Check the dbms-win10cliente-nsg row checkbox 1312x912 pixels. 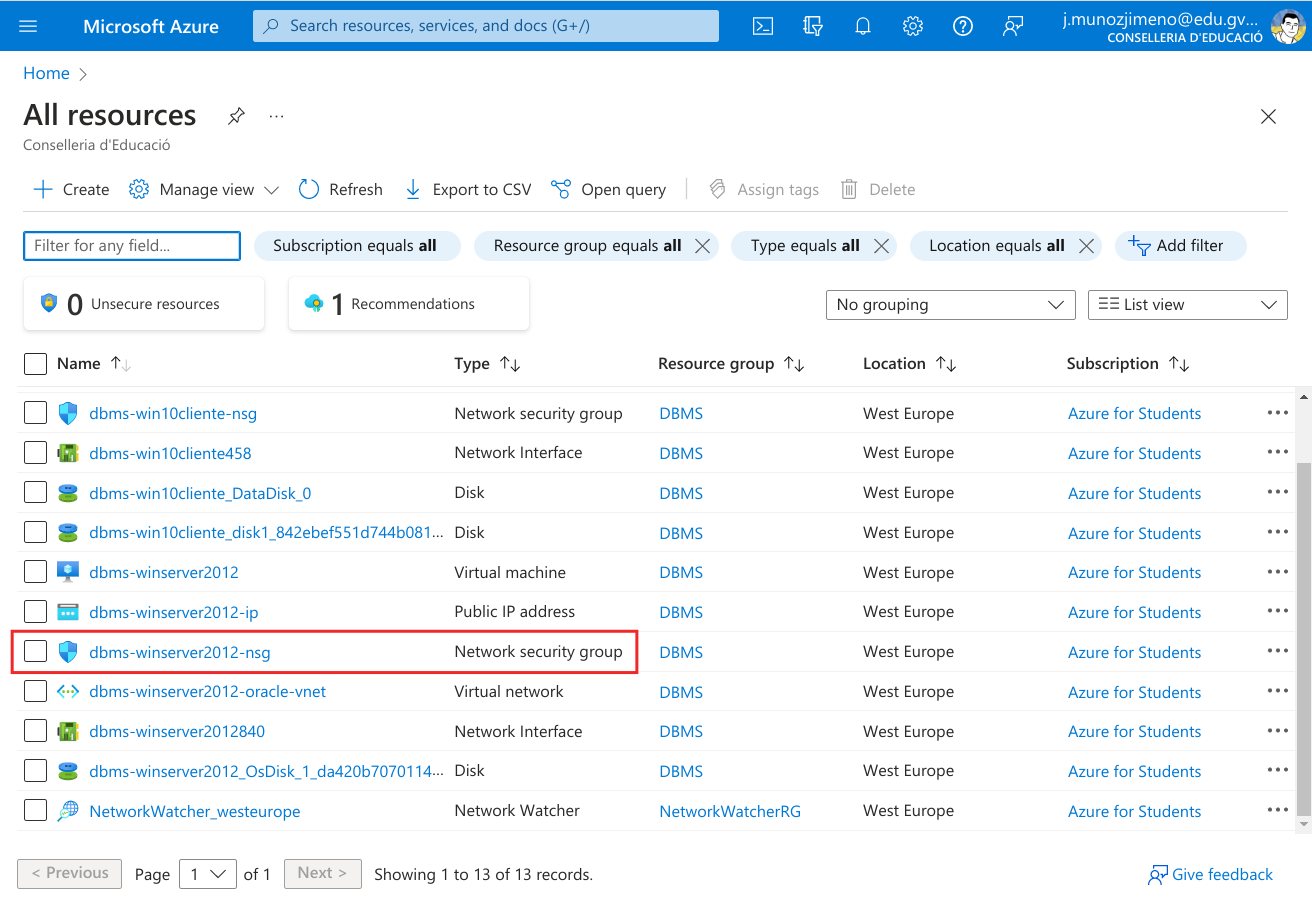pyautogui.click(x=35, y=413)
